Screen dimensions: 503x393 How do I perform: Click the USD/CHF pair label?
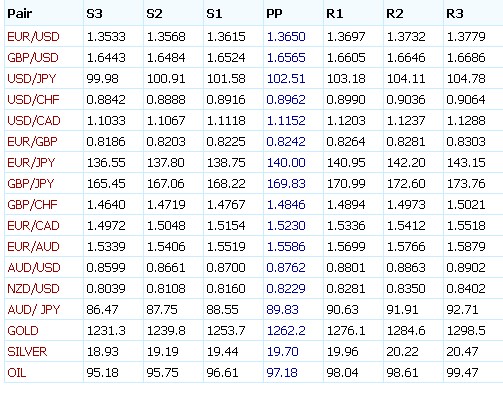point(33,100)
